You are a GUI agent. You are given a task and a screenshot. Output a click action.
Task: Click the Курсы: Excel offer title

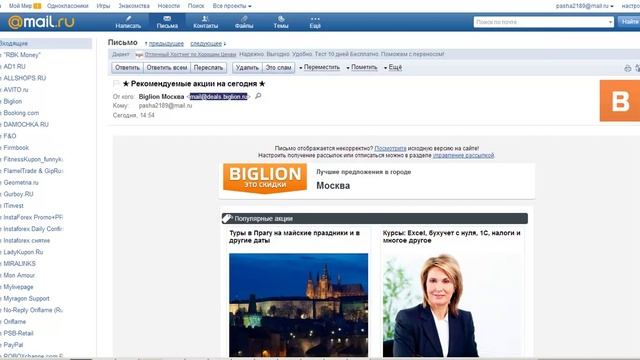click(x=451, y=237)
